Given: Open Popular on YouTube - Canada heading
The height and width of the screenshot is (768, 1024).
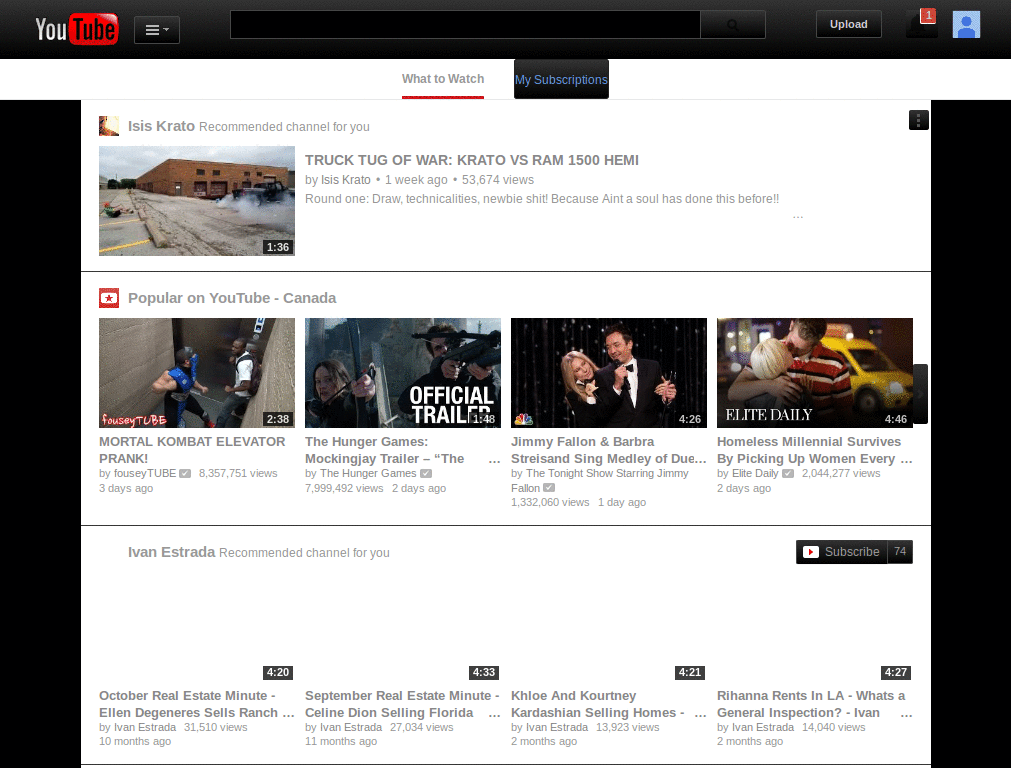Looking at the screenshot, I should (x=232, y=298).
